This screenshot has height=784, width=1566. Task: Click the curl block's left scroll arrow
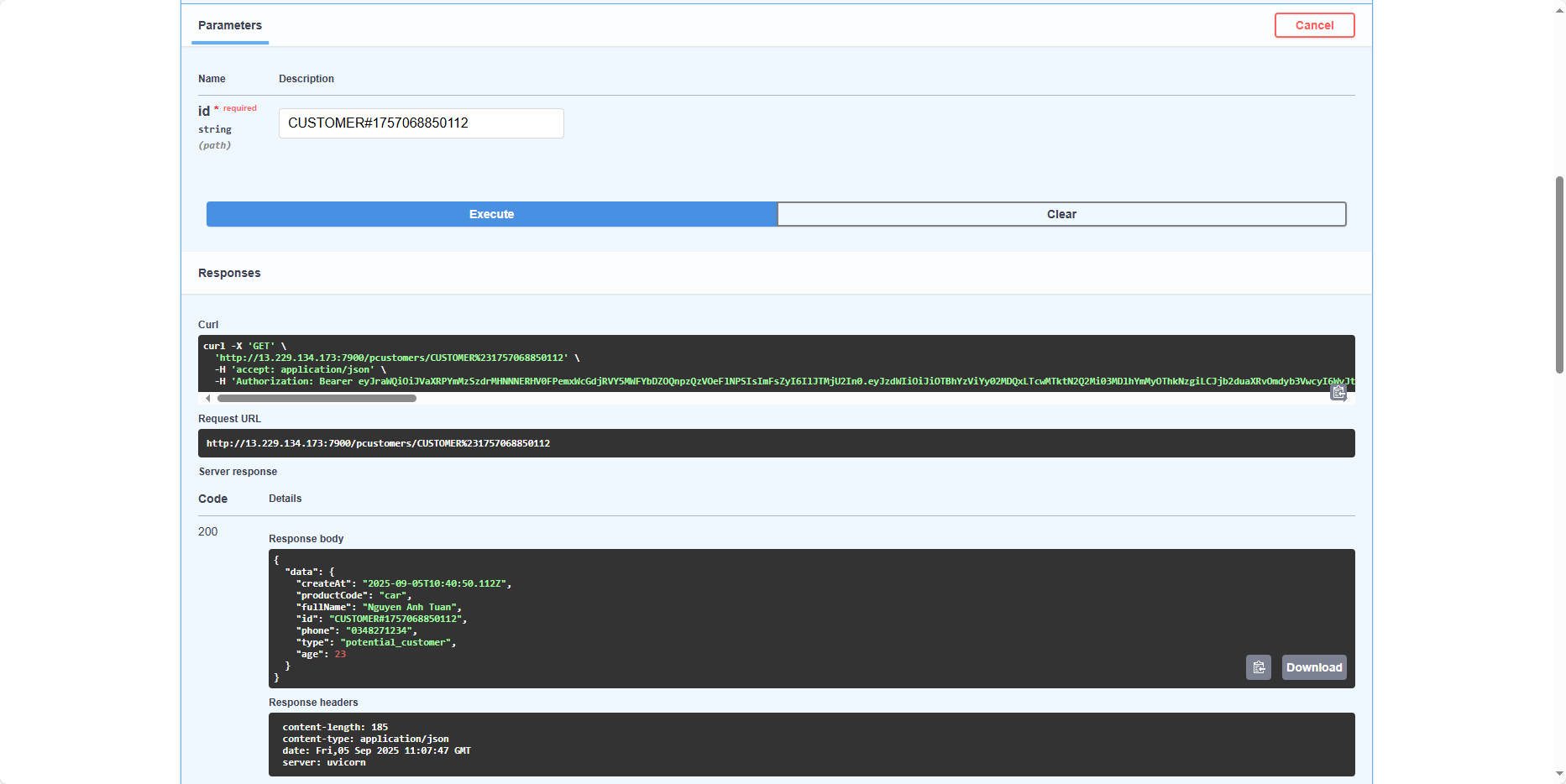point(208,399)
